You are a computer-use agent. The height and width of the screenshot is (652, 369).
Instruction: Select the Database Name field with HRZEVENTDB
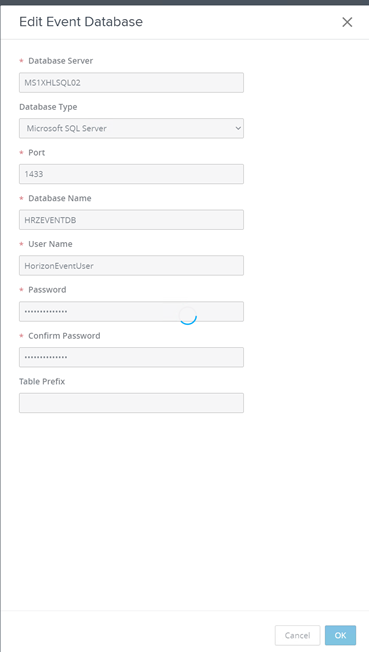(x=131, y=220)
